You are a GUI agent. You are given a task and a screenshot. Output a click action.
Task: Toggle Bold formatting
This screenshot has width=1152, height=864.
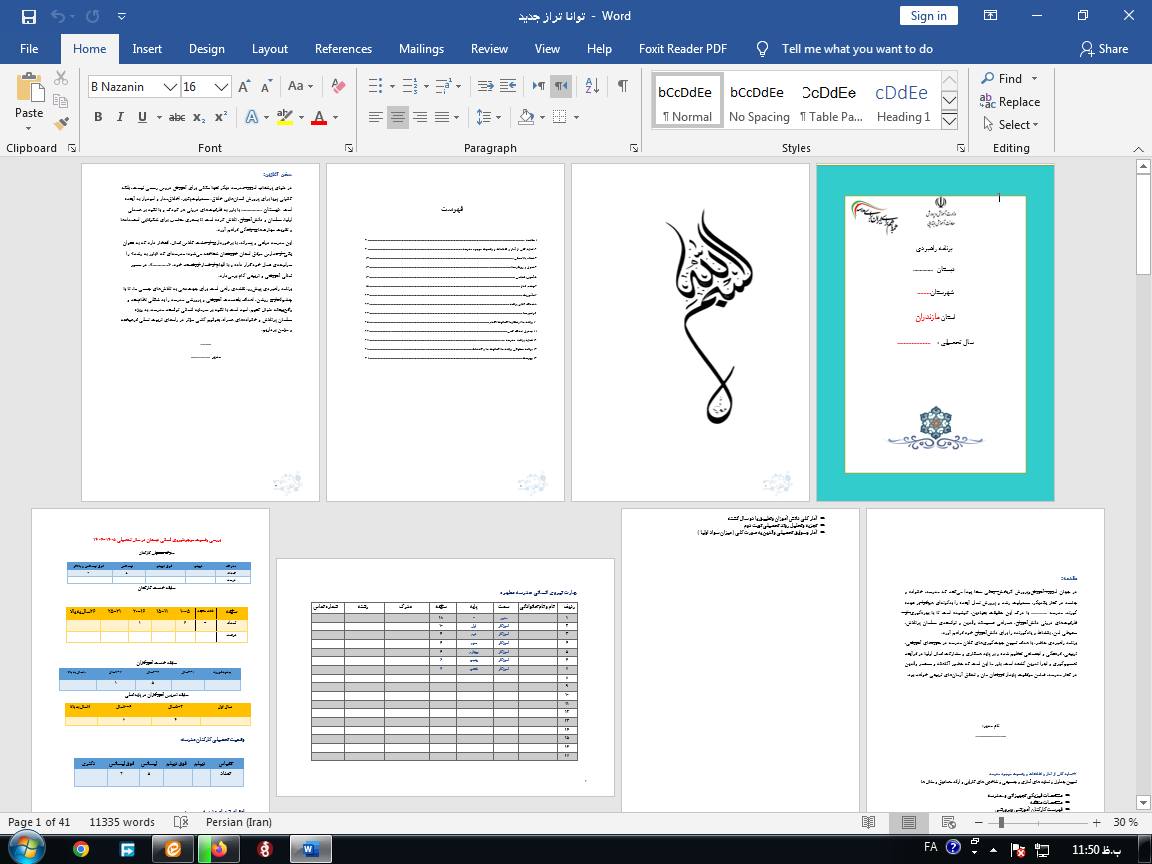click(x=98, y=117)
